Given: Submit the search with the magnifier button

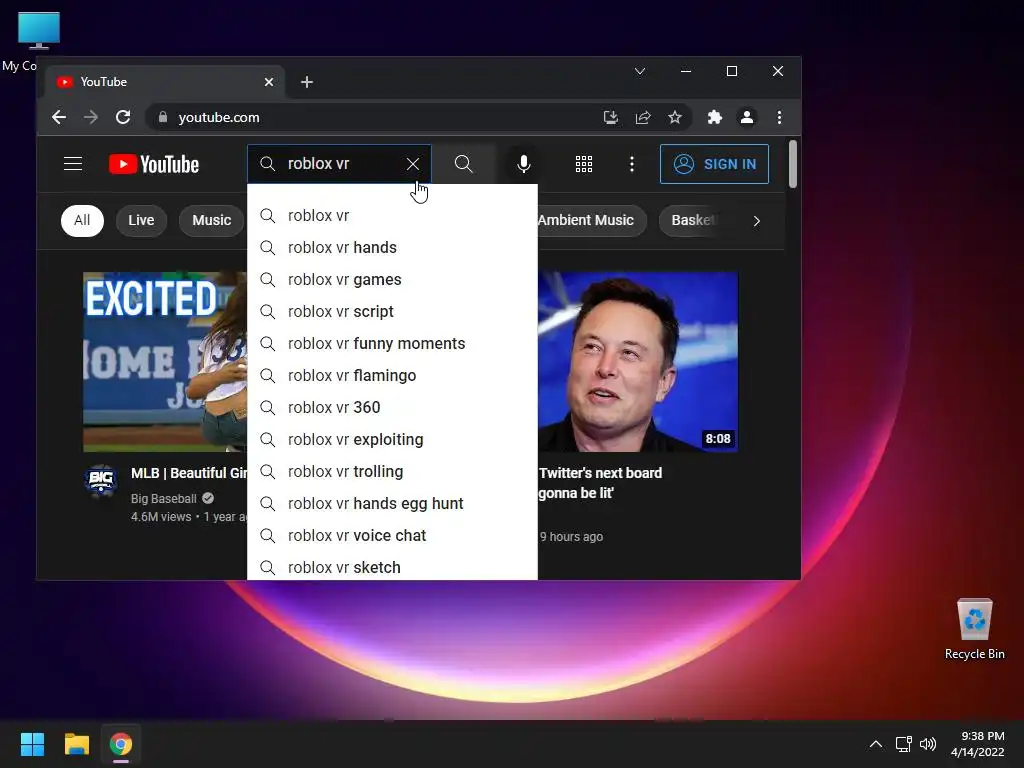Looking at the screenshot, I should point(463,164).
